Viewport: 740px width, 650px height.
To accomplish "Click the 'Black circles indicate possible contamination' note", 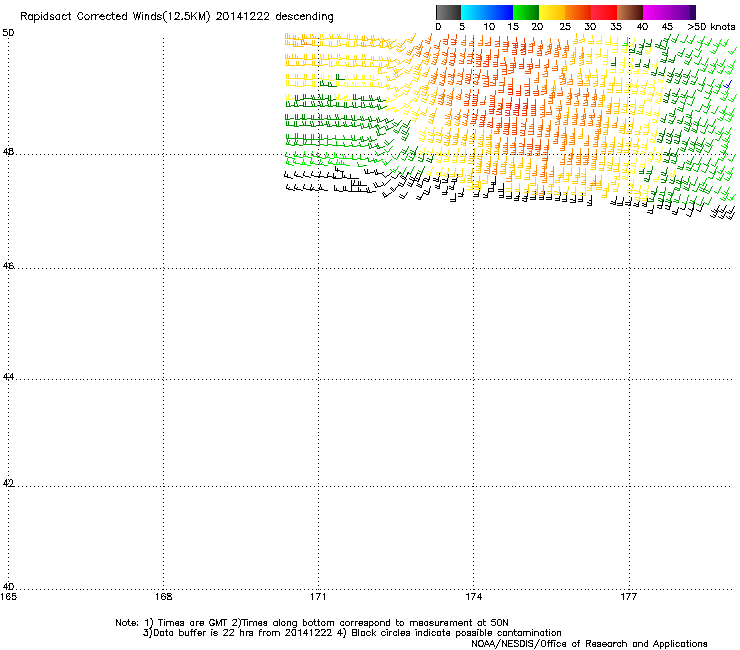I will tap(456, 633).
